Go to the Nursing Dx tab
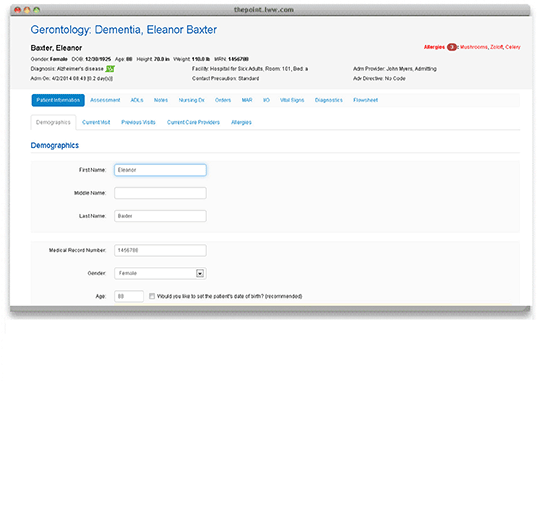The width and height of the screenshot is (539, 520). [191, 100]
